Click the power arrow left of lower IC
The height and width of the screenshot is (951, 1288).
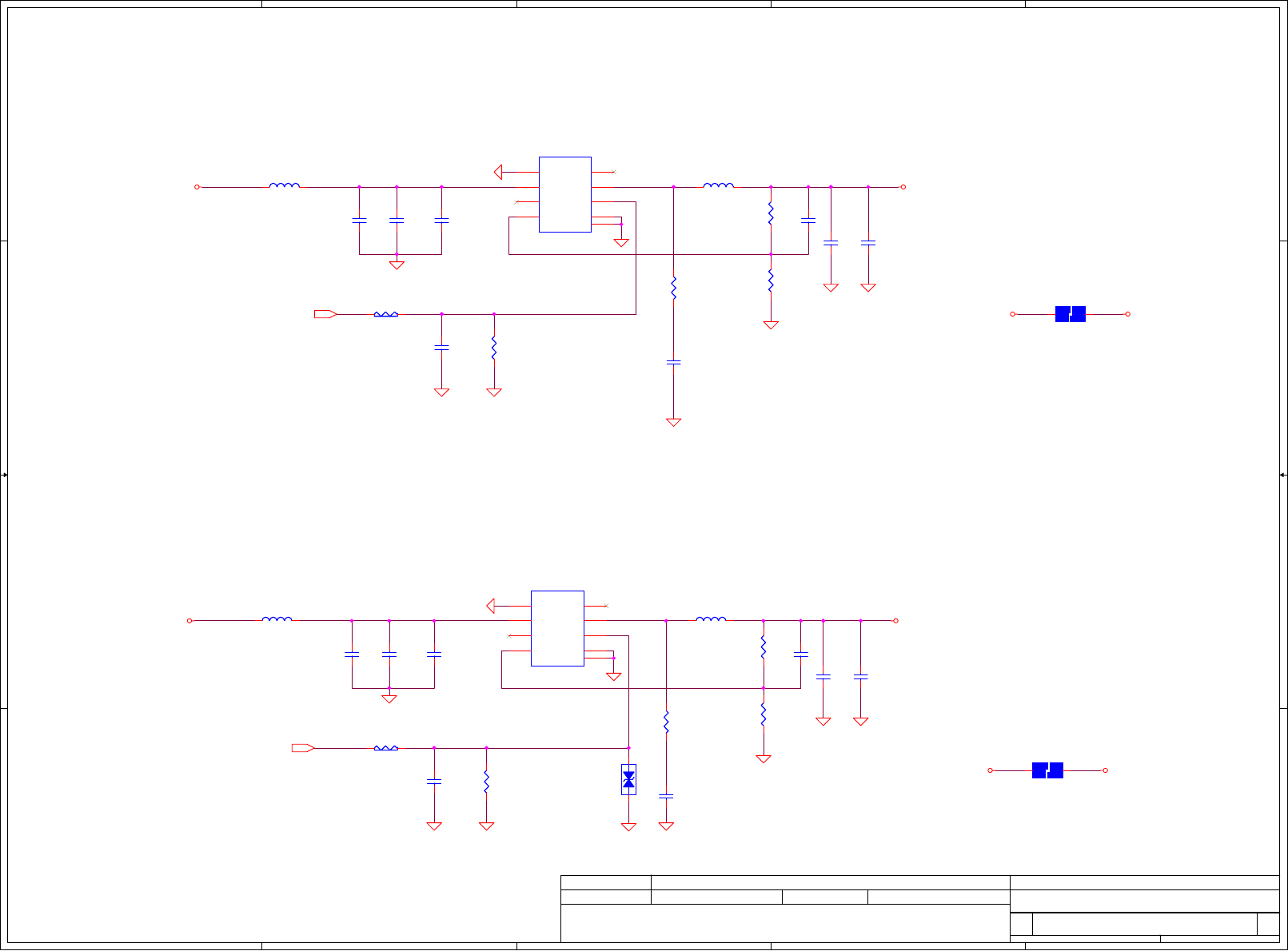coord(491,606)
